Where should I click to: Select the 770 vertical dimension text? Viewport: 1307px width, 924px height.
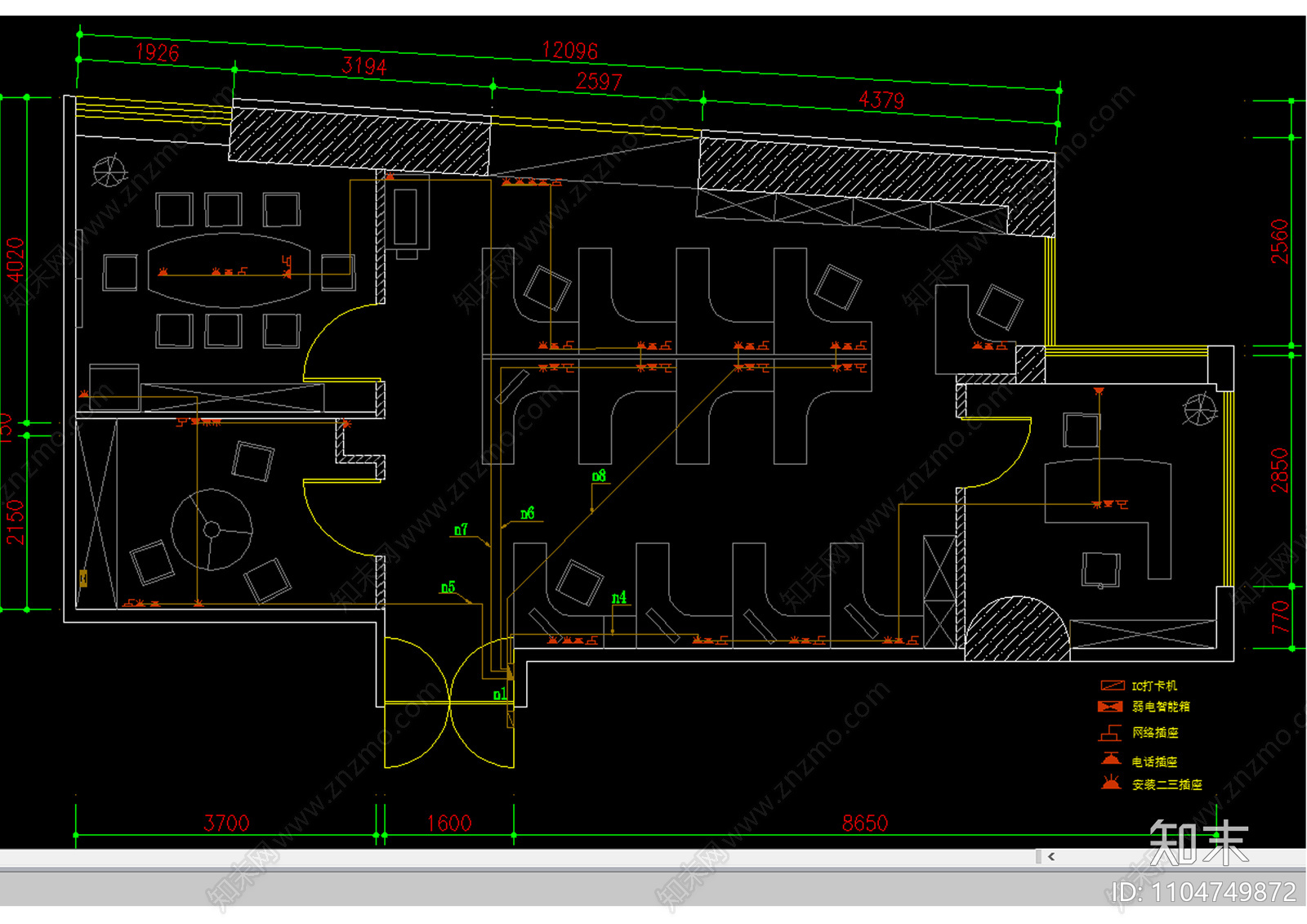pos(1280,617)
